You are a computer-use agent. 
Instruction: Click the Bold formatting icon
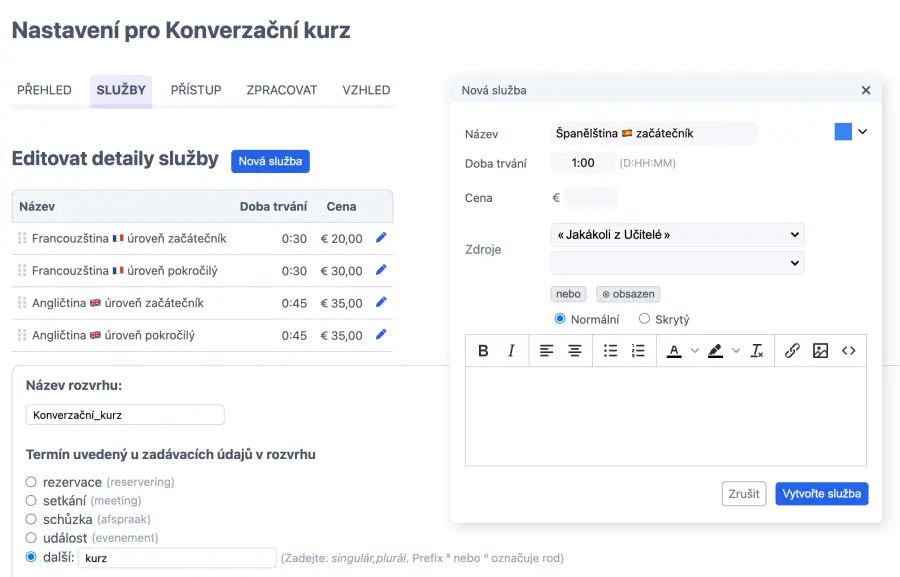tap(483, 351)
